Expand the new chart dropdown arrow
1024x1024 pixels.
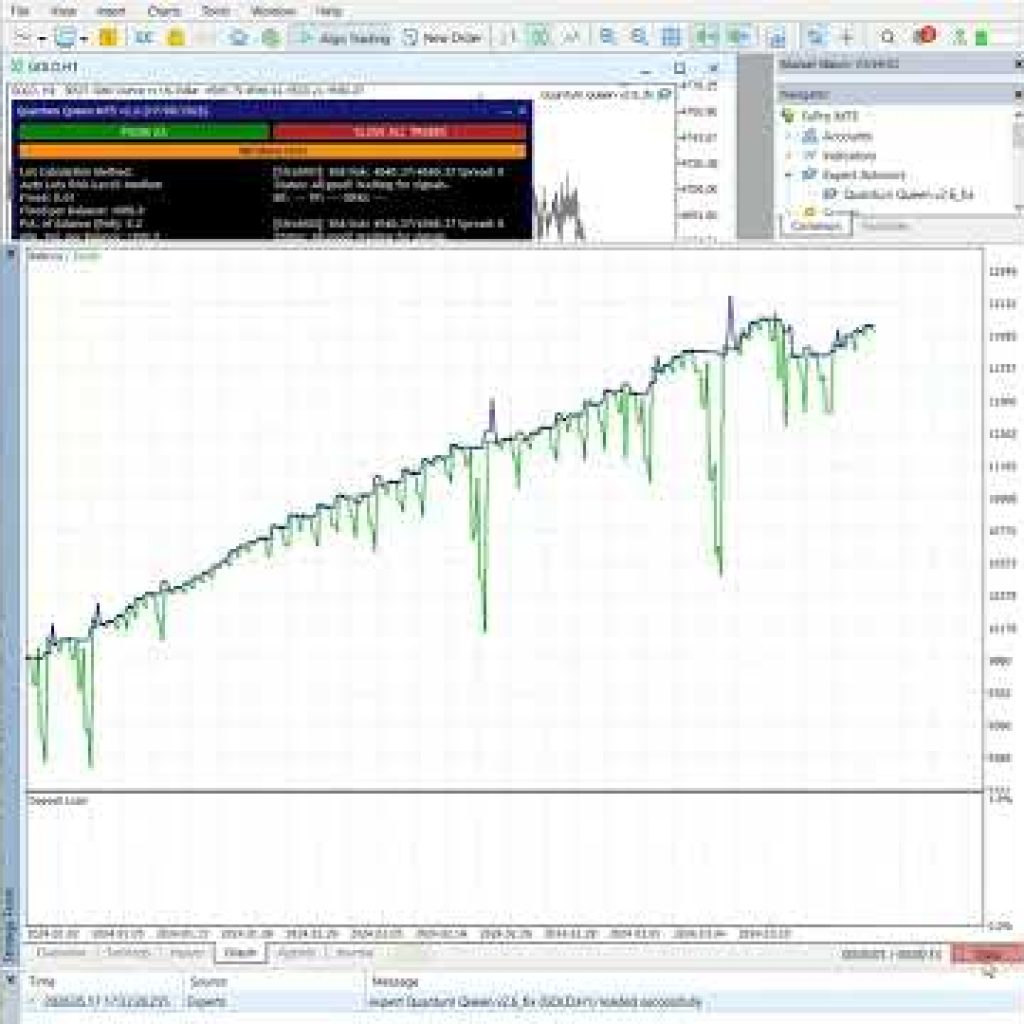42,39
